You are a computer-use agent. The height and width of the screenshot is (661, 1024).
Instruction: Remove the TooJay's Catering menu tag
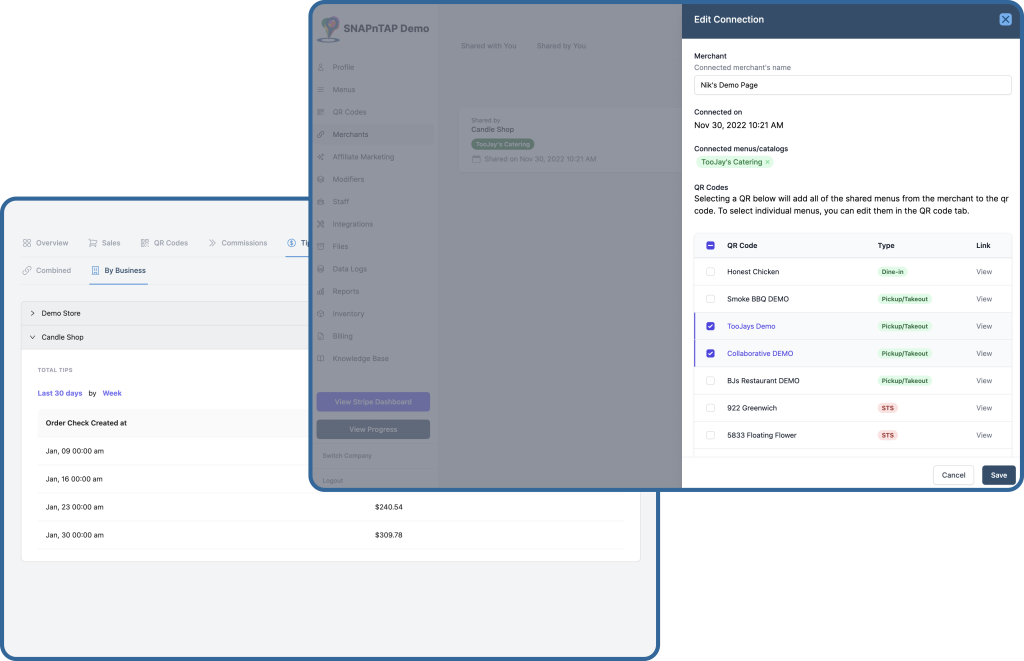[x=767, y=161]
